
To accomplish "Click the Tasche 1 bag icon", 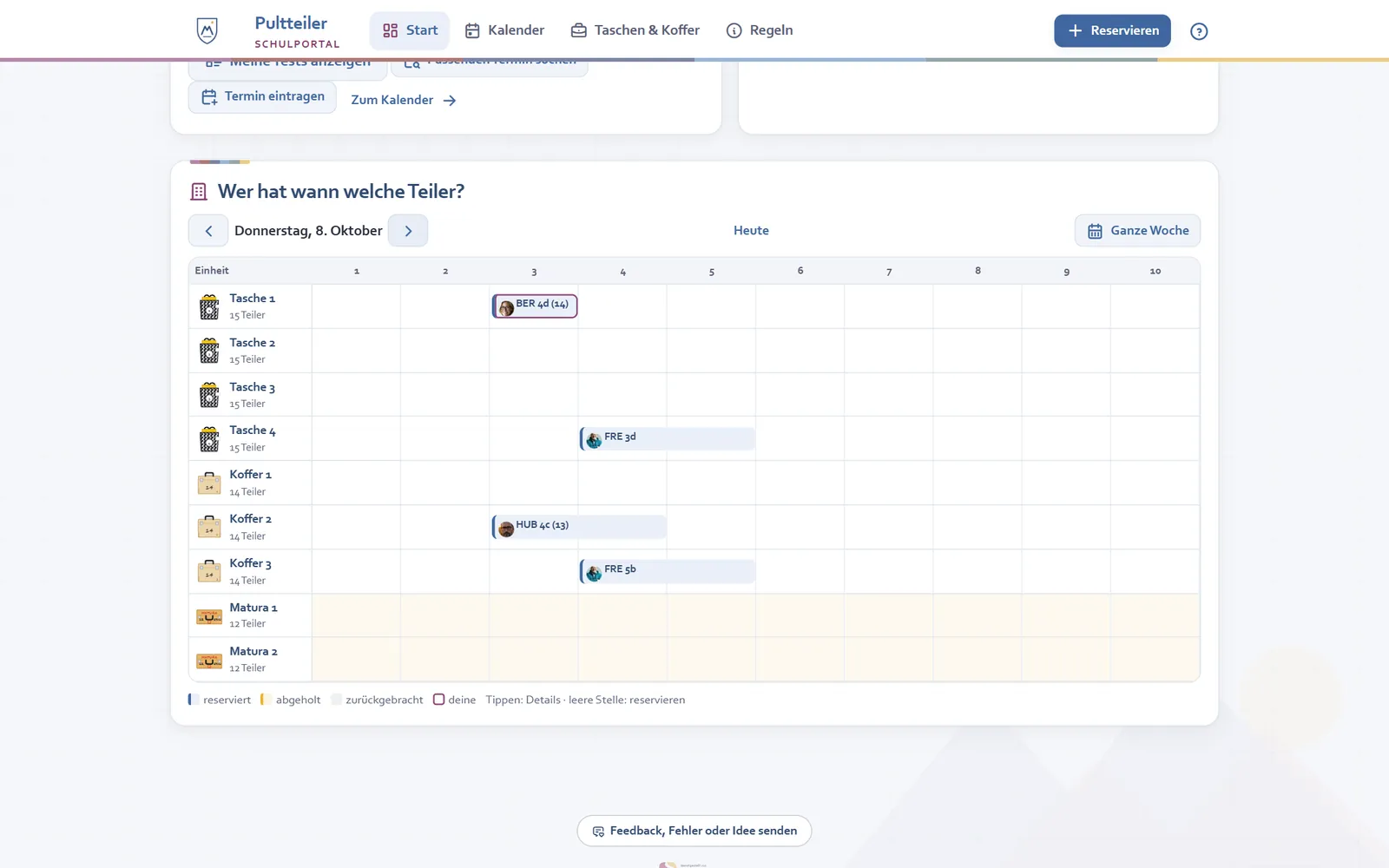I will click(x=209, y=306).
